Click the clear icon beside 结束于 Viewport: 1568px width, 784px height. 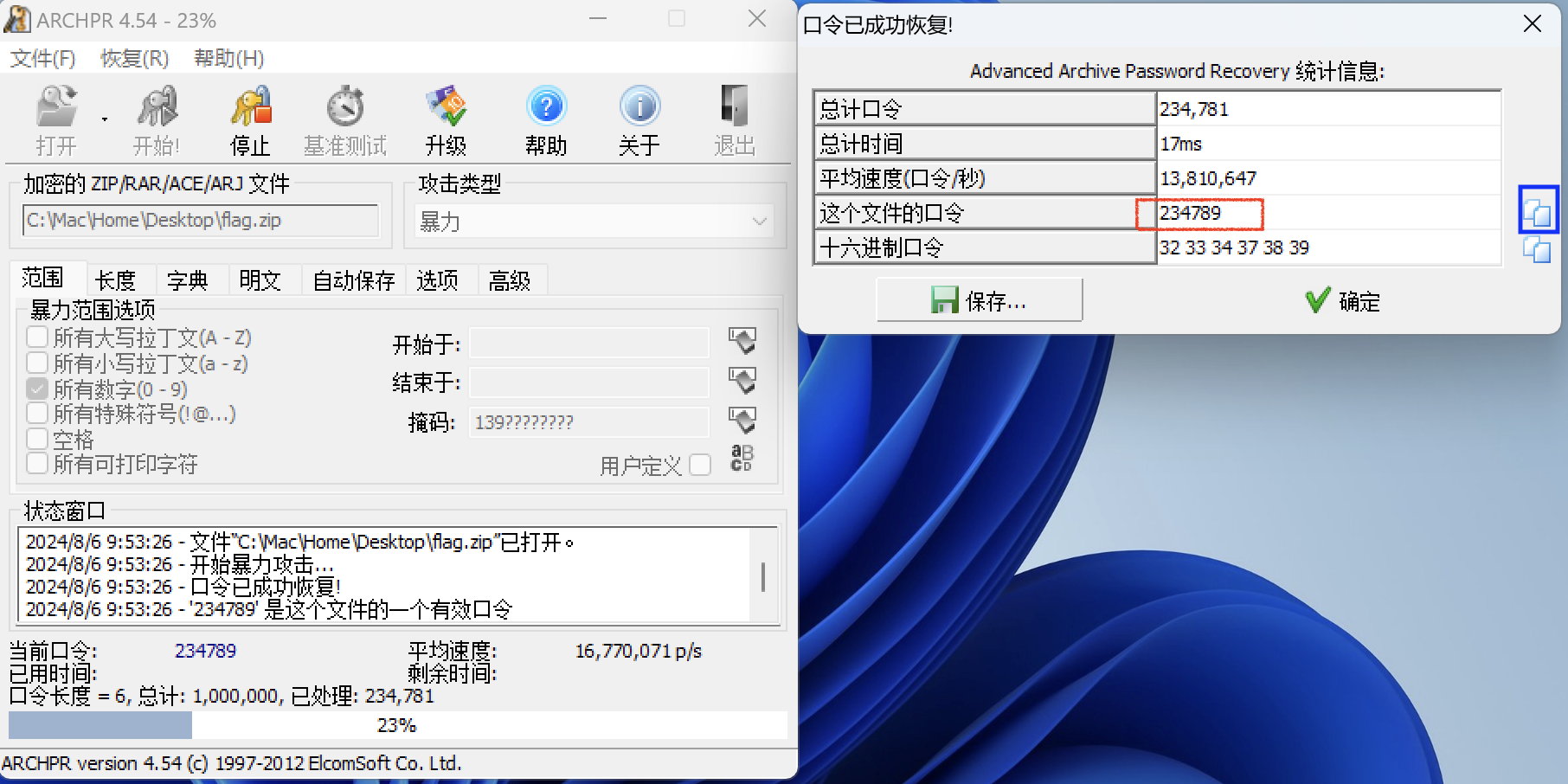tap(742, 380)
